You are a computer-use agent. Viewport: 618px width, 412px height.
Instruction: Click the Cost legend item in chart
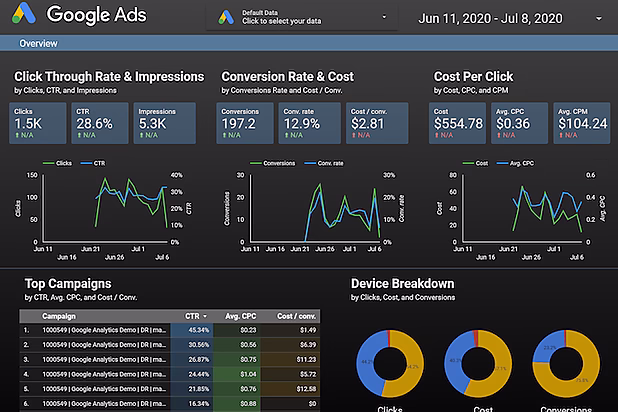[x=475, y=163]
